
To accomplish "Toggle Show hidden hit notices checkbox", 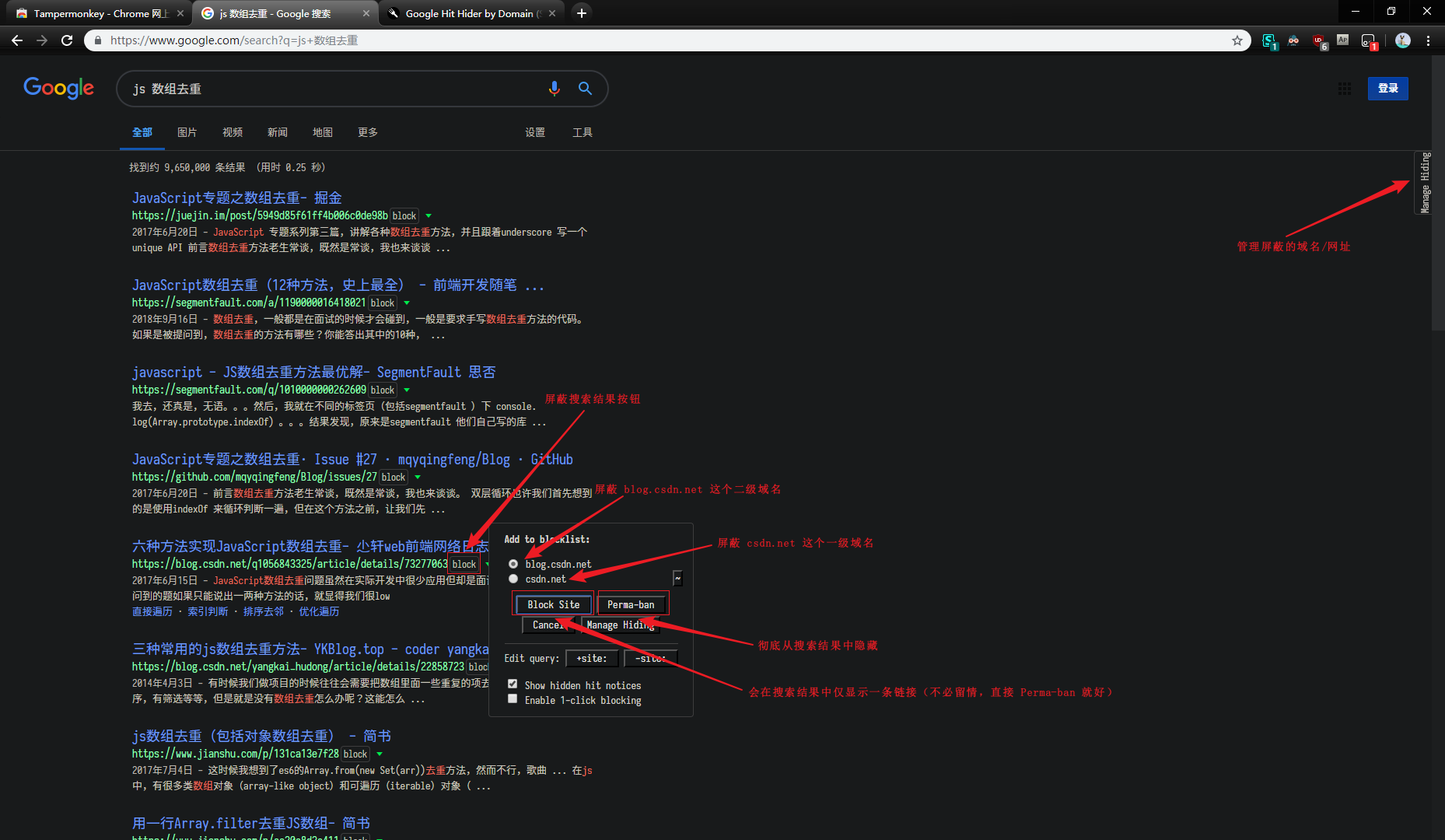I will (x=513, y=684).
